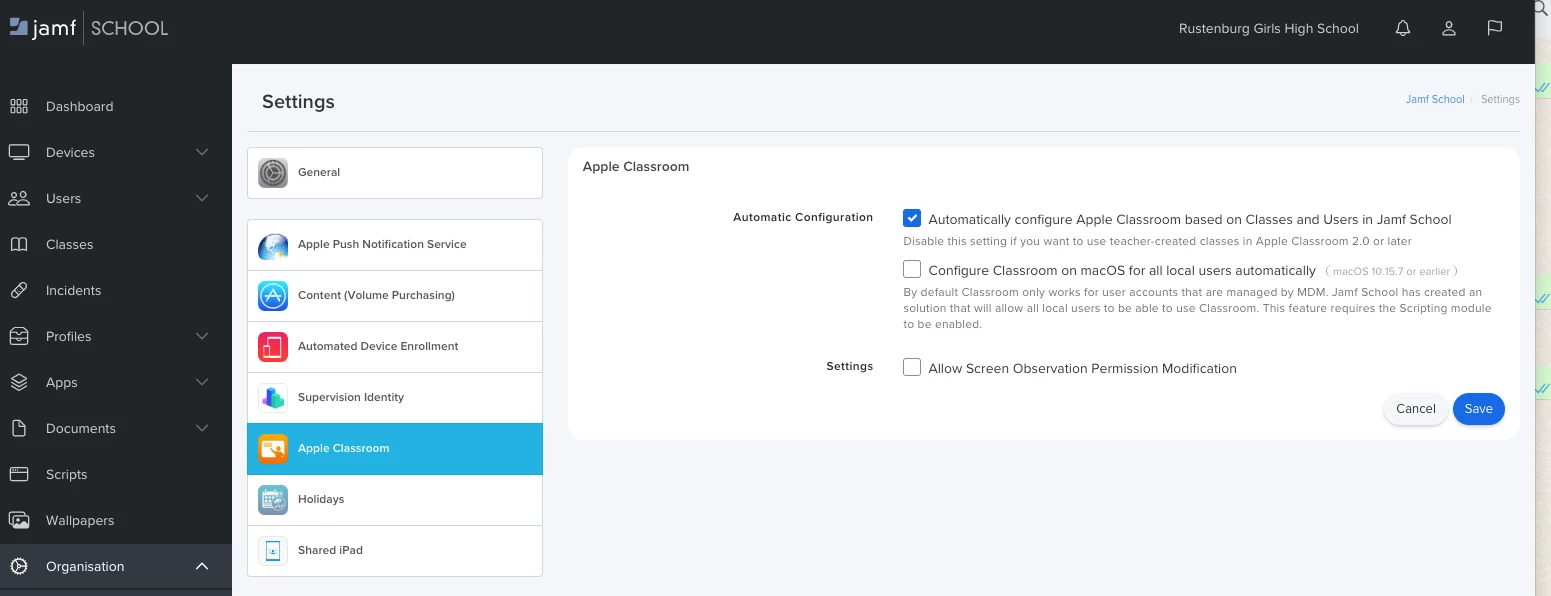Open the user account icon
This screenshot has height=596, width=1551.
pos(1449,29)
